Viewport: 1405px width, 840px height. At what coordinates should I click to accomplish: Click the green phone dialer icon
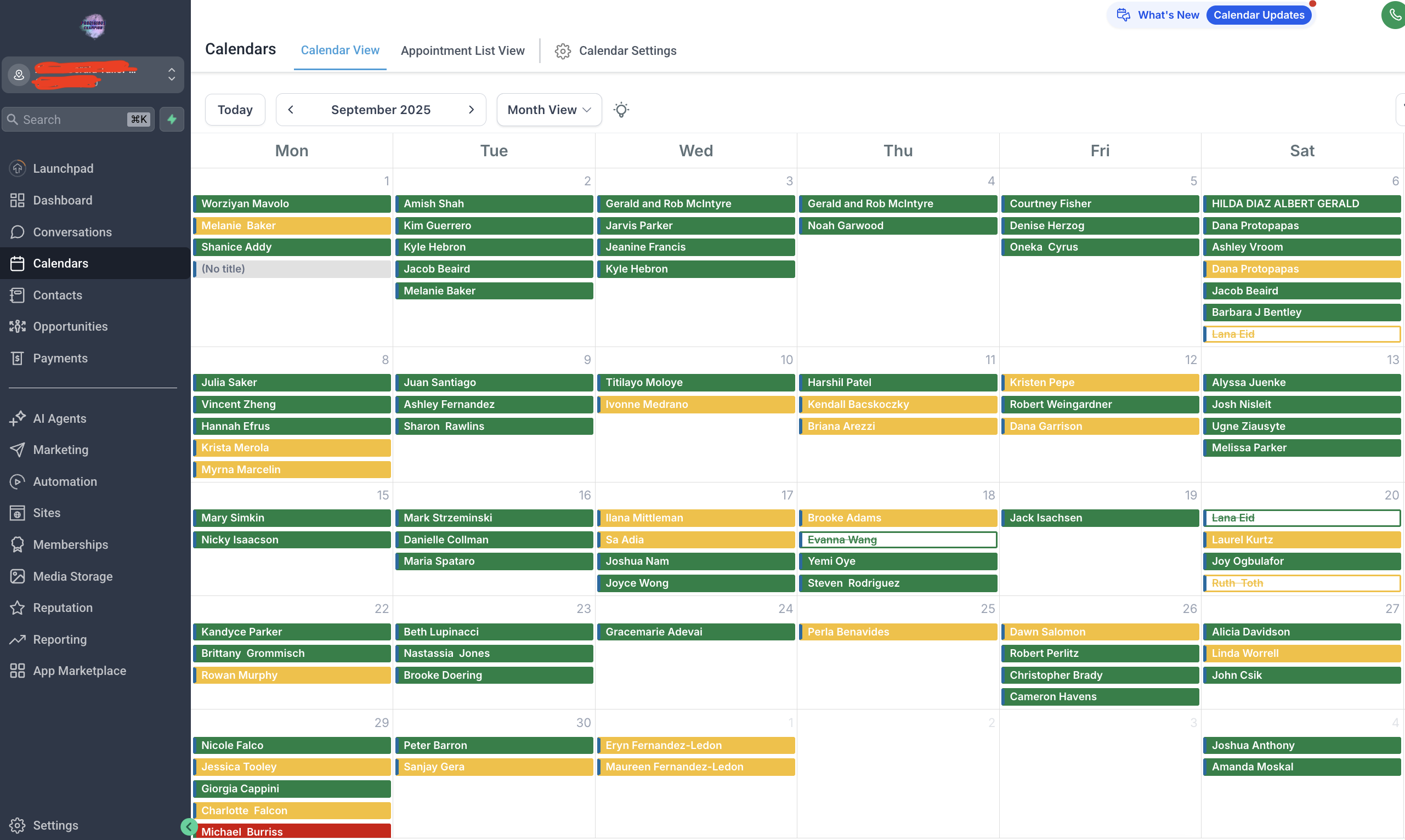pyautogui.click(x=1394, y=15)
